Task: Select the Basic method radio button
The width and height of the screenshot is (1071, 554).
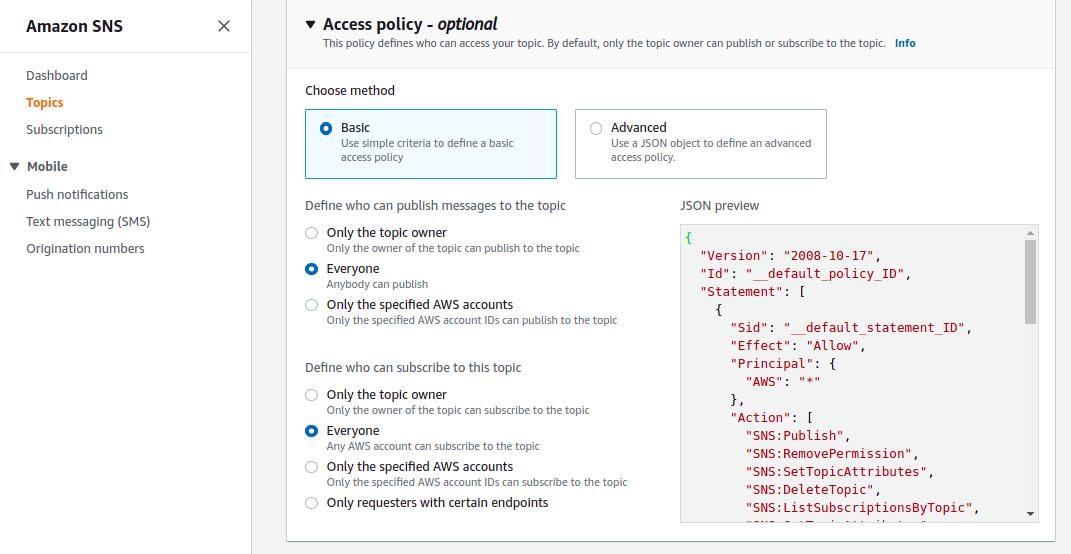Action: pyautogui.click(x=326, y=128)
